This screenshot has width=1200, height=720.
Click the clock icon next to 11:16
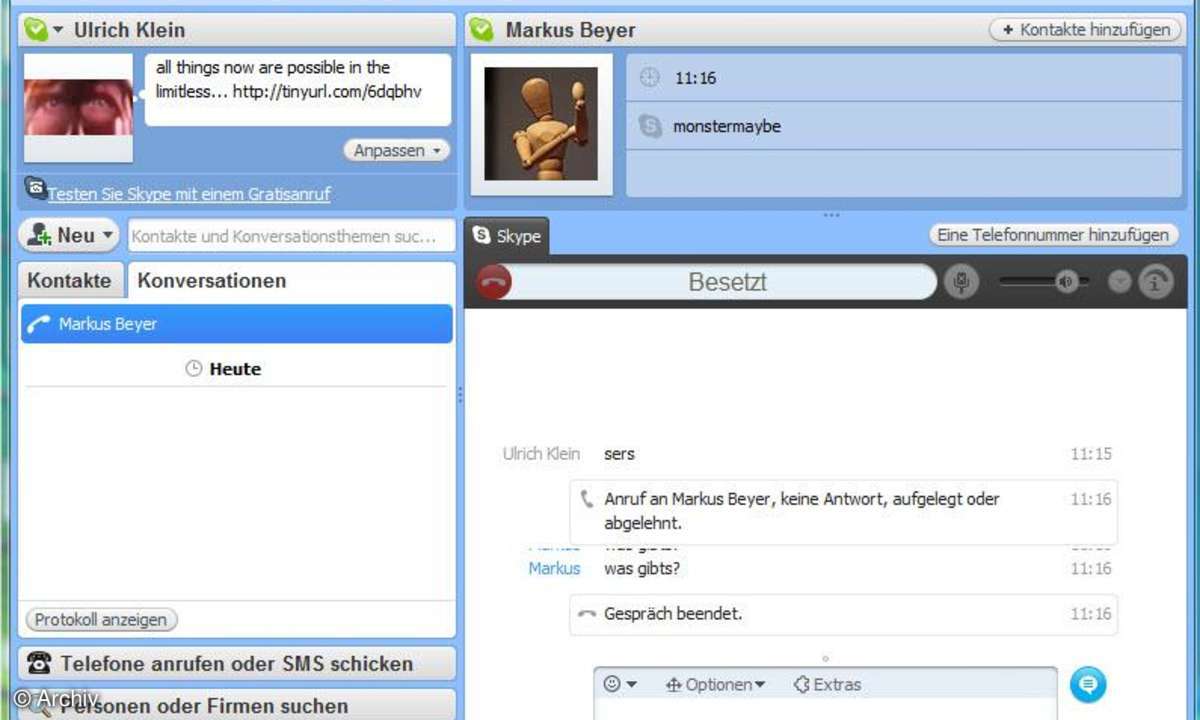point(650,78)
